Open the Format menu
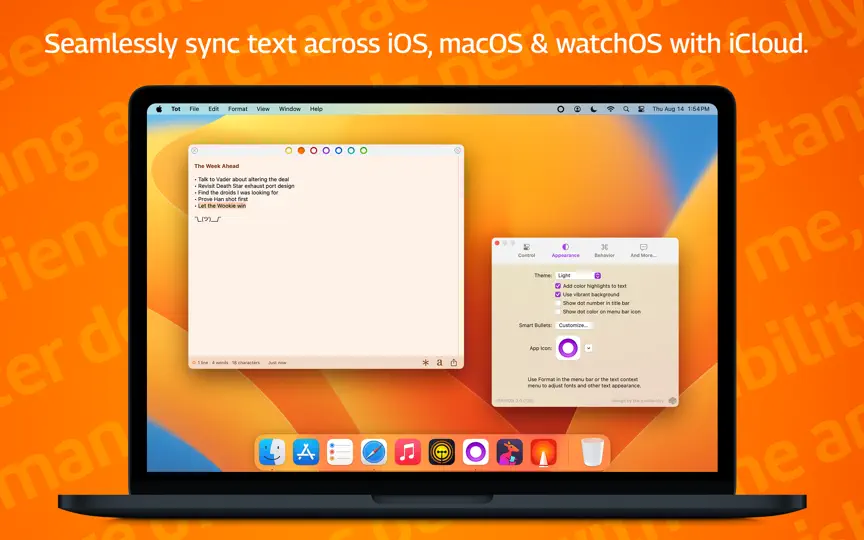The image size is (864, 540). [x=238, y=109]
